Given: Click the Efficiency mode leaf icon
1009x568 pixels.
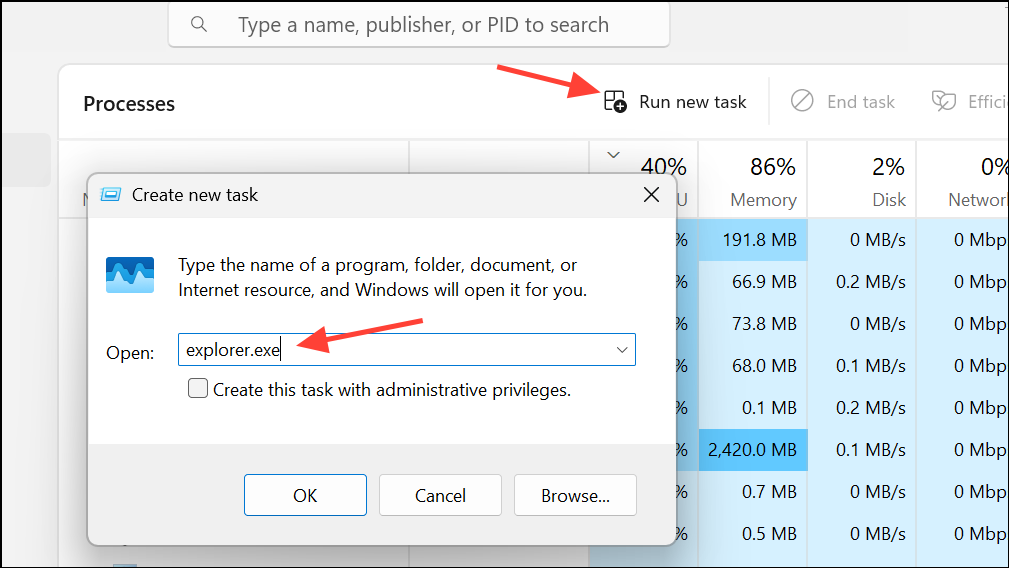Looking at the screenshot, I should pyautogui.click(x=943, y=102).
